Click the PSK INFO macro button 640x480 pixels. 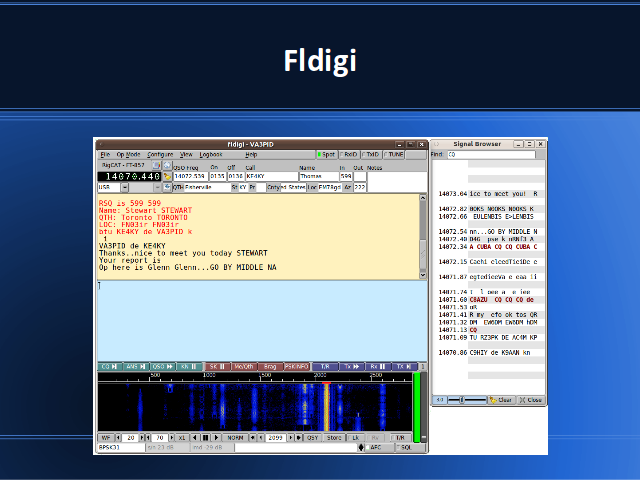click(x=297, y=367)
